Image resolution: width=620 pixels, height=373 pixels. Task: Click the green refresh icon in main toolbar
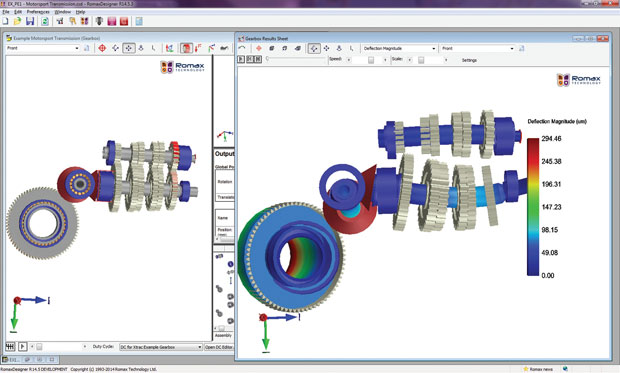pyautogui.click(x=45, y=21)
